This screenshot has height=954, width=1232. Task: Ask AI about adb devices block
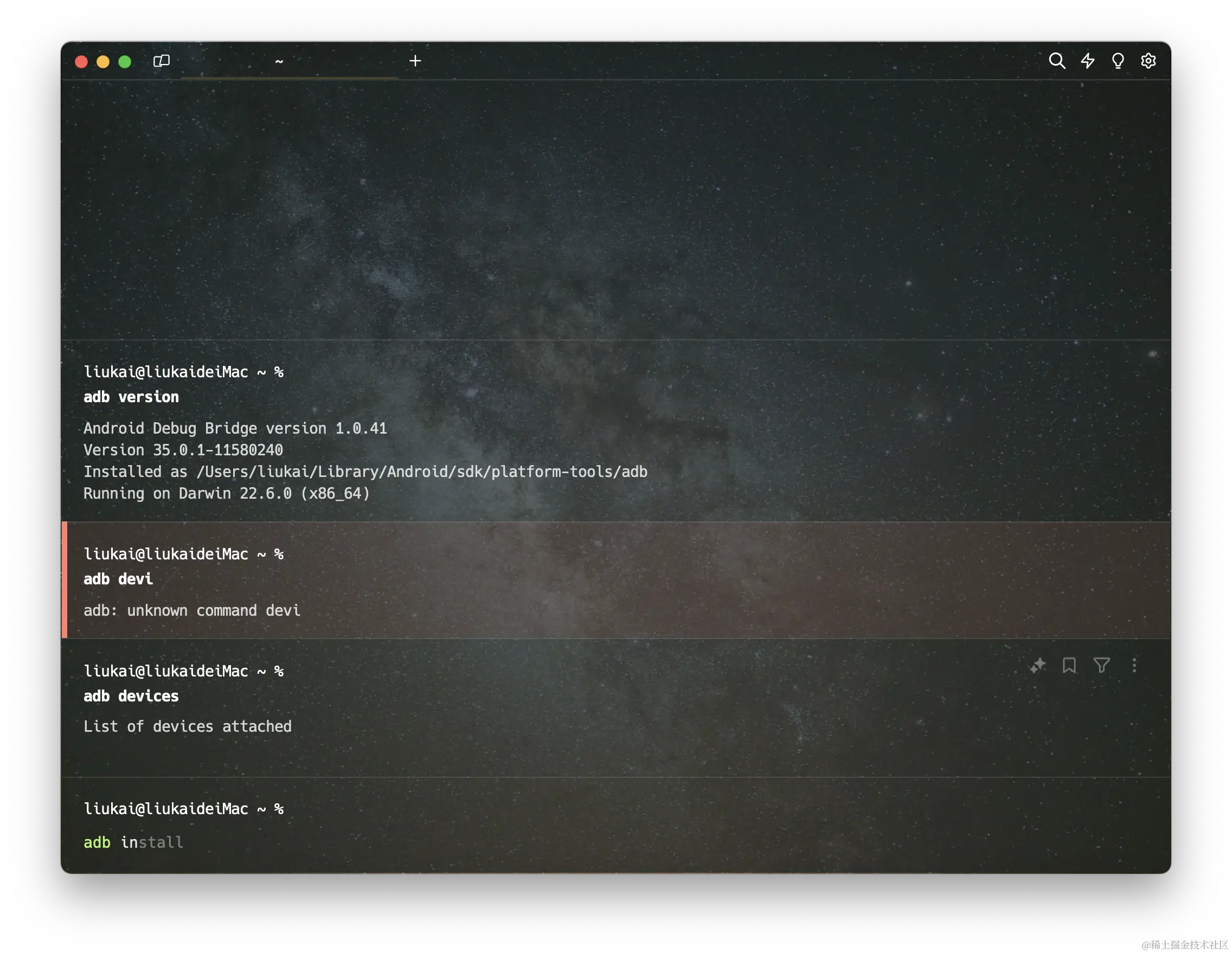[1037, 666]
